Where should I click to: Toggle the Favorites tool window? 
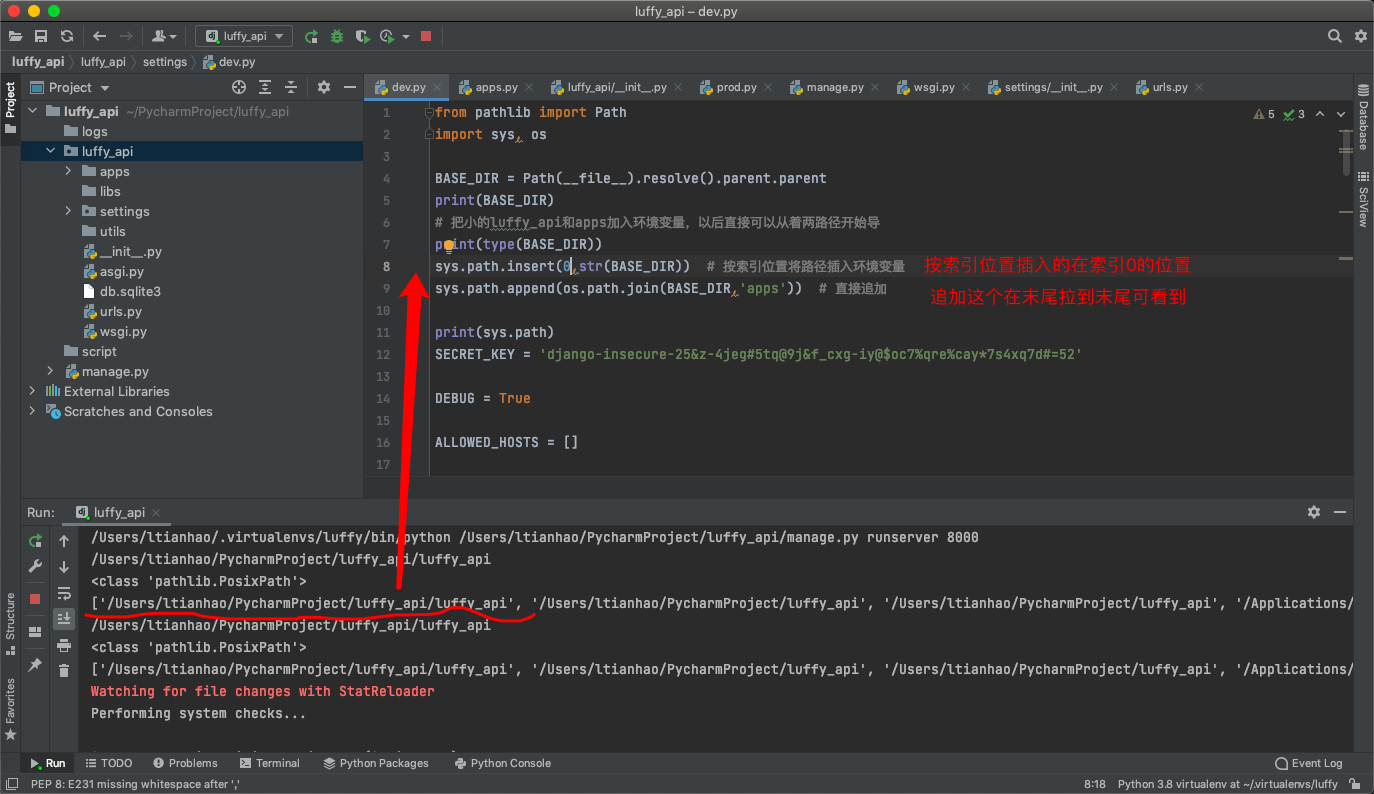[x=10, y=708]
